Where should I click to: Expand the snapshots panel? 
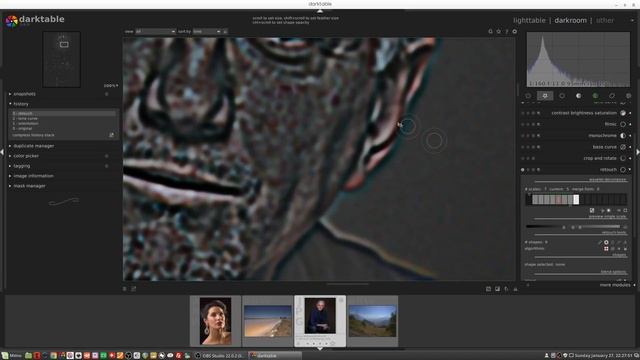(x=24, y=94)
